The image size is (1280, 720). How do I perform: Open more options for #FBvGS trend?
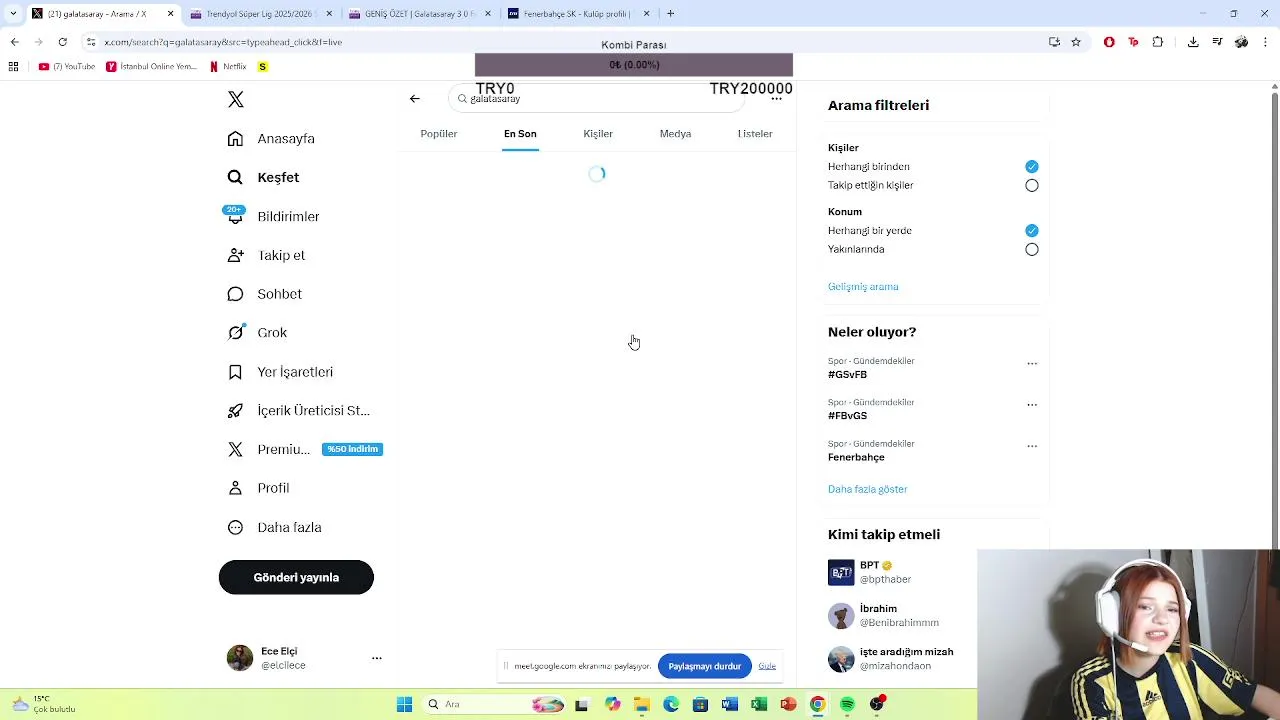coord(1032,405)
